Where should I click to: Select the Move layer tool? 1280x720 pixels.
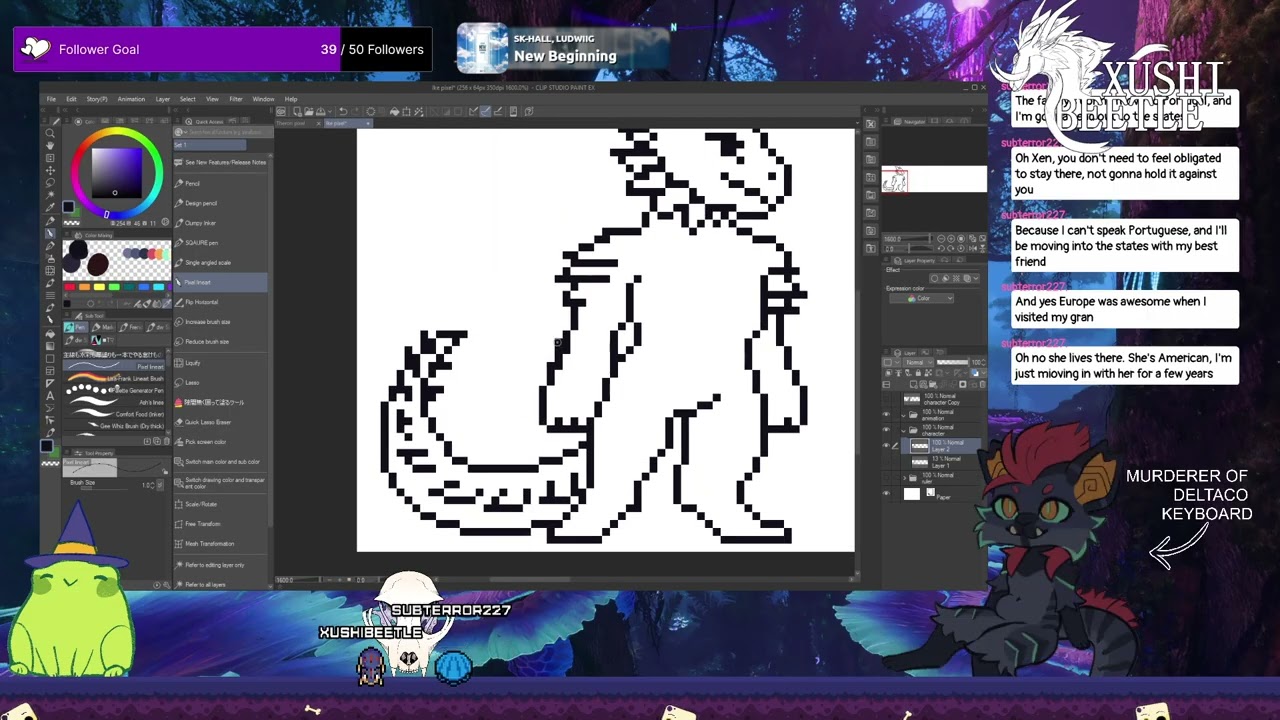click(x=50, y=171)
